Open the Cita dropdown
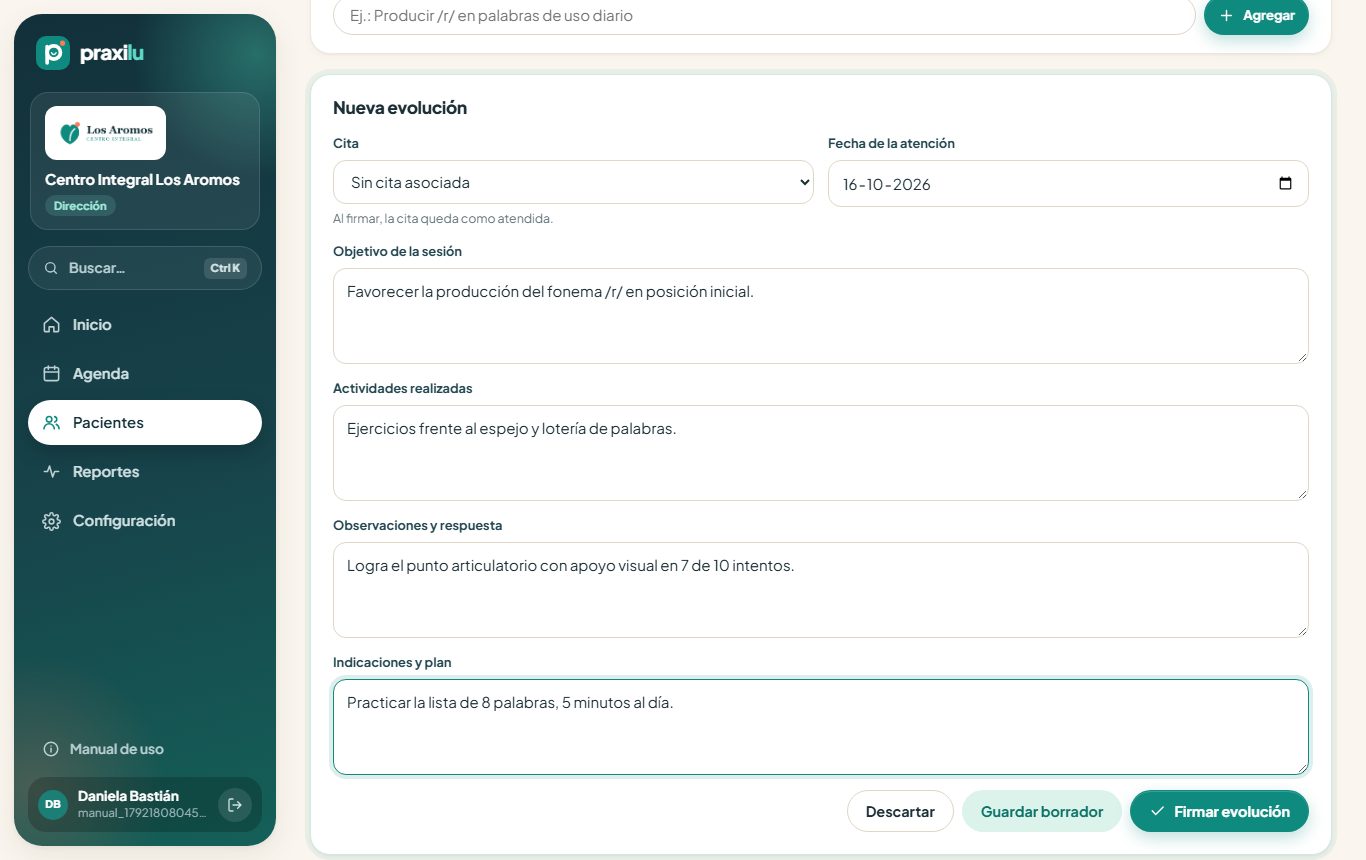Image resolution: width=1366 pixels, height=860 pixels. pyautogui.click(x=573, y=182)
